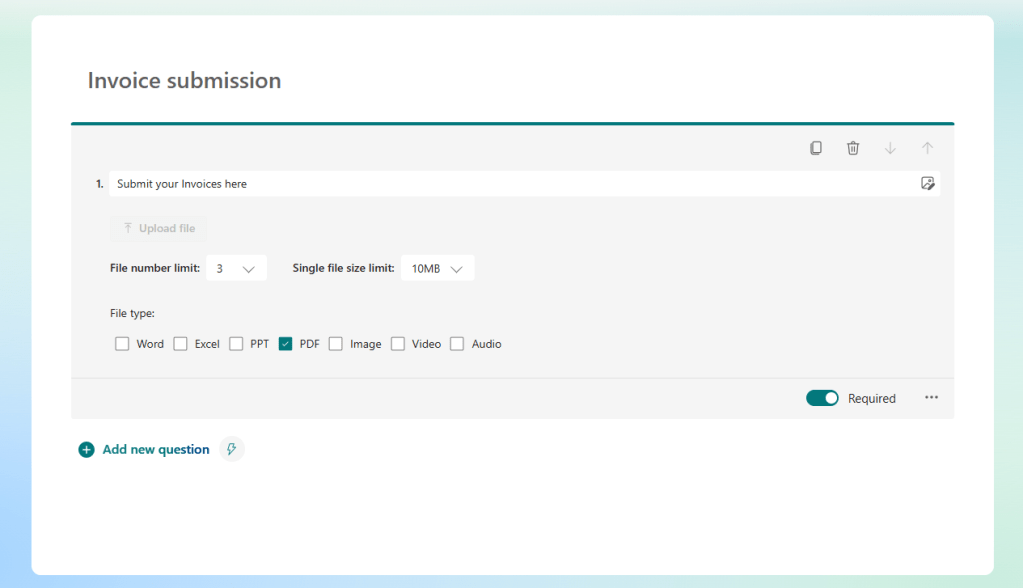The image size is (1023, 588).
Task: Insert an image for the question
Action: pos(928,183)
